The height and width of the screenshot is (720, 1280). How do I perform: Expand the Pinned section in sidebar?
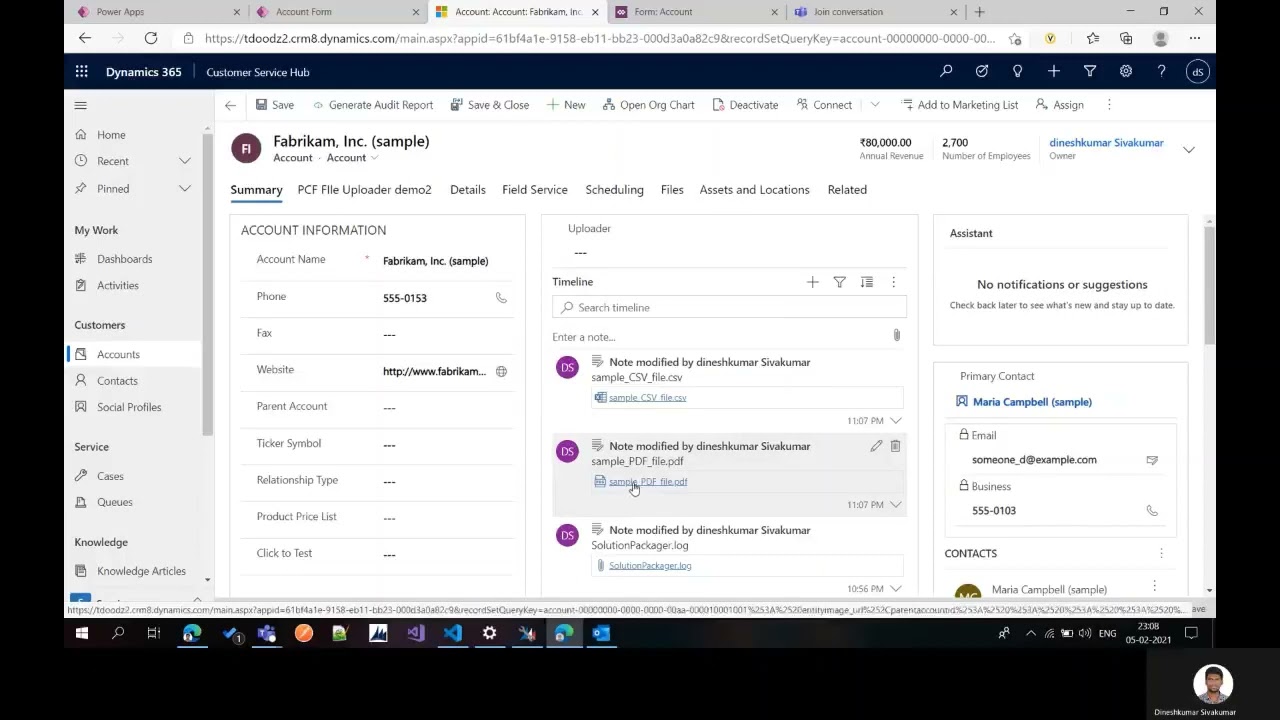185,188
